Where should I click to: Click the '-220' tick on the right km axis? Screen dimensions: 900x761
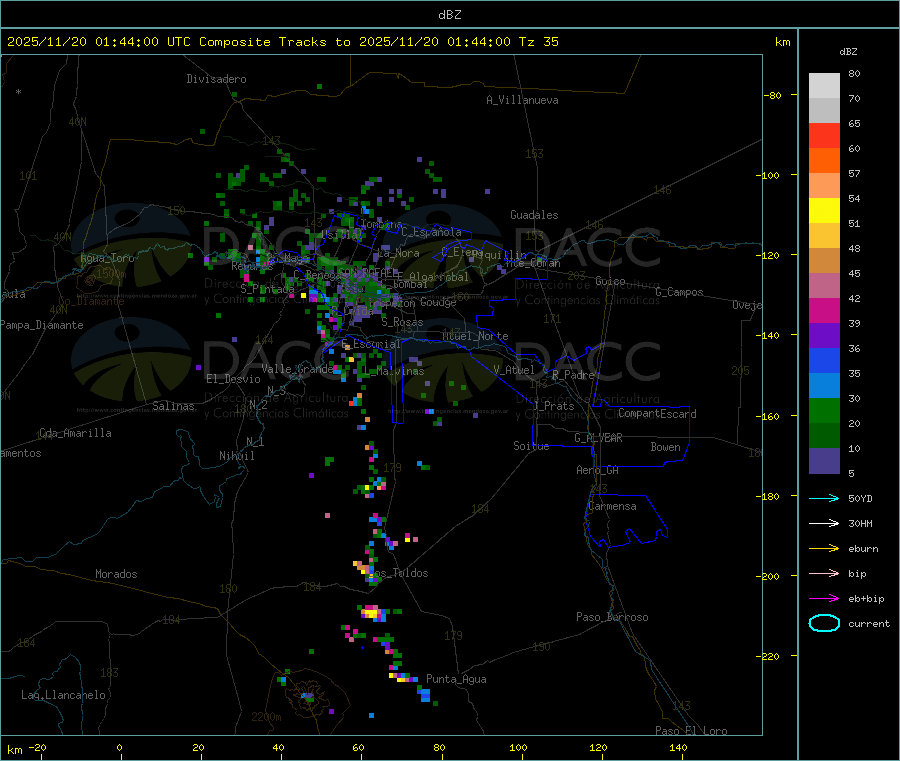pyautogui.click(x=770, y=657)
